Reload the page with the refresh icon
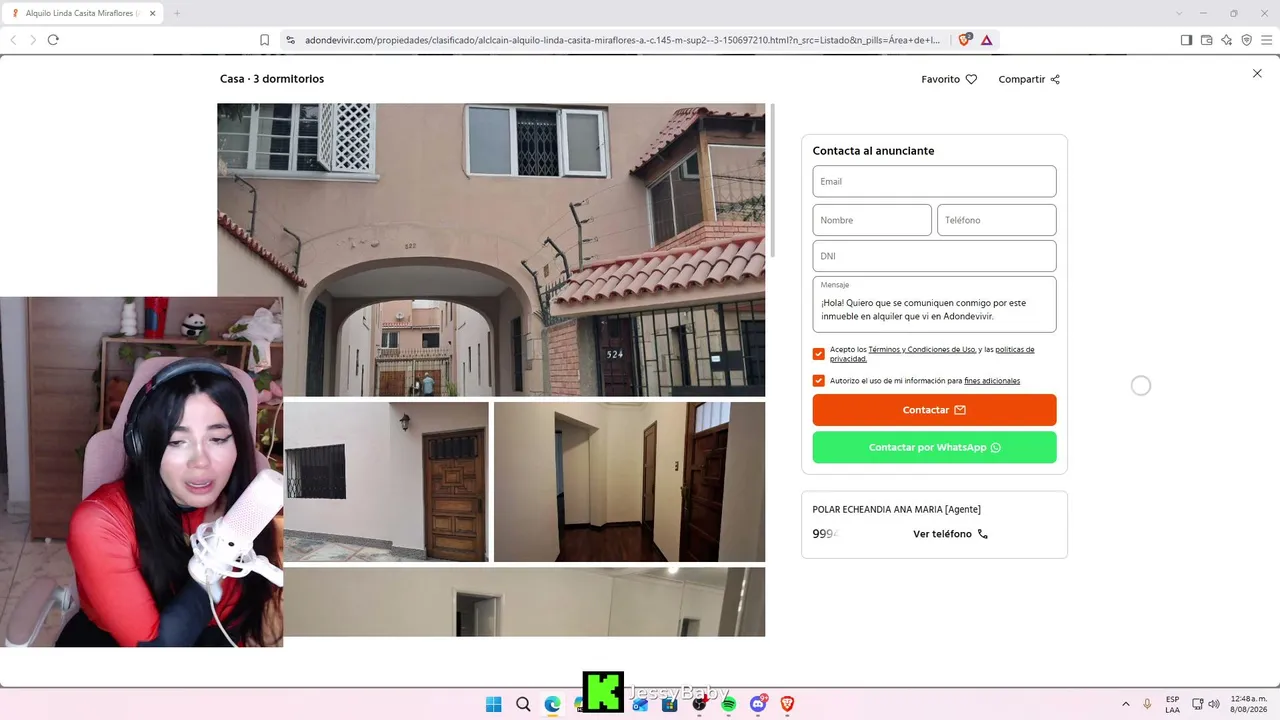Screen dimensions: 1280x720 pyautogui.click(x=53, y=40)
